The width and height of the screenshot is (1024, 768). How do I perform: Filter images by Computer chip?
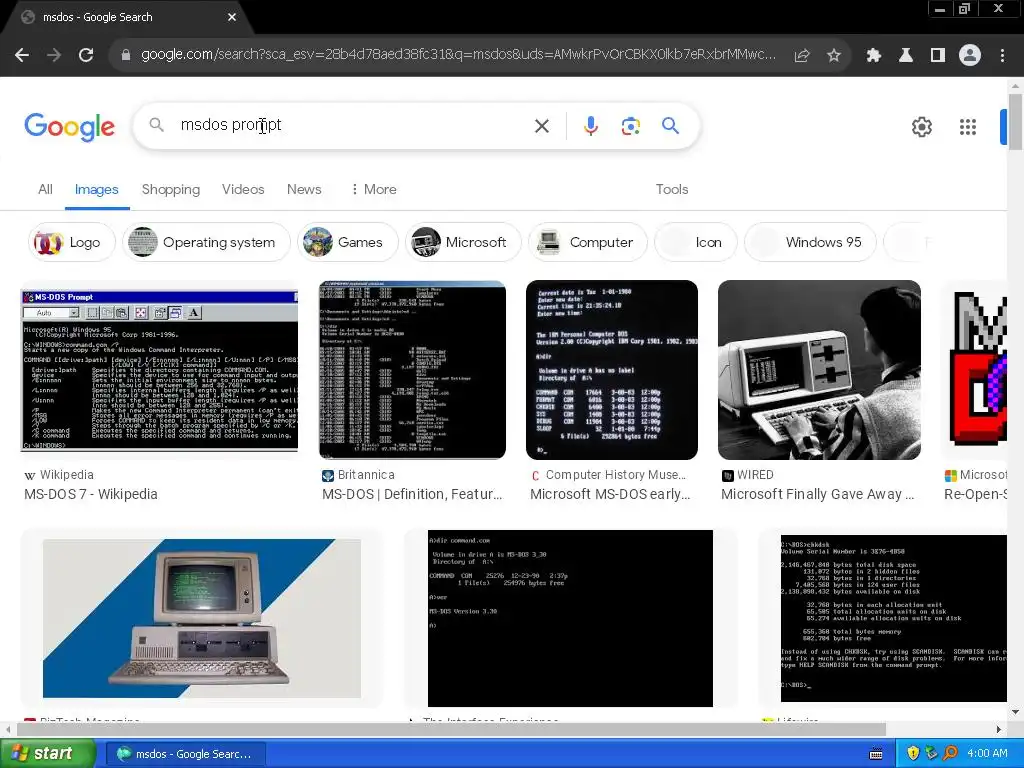point(588,242)
